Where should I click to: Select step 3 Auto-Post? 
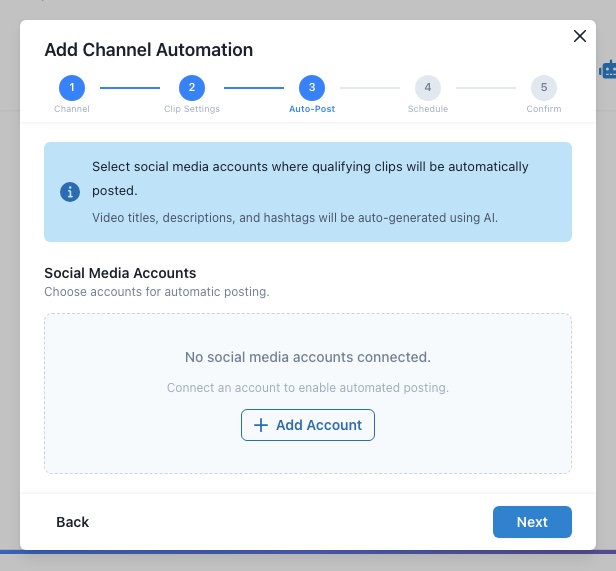coord(312,88)
